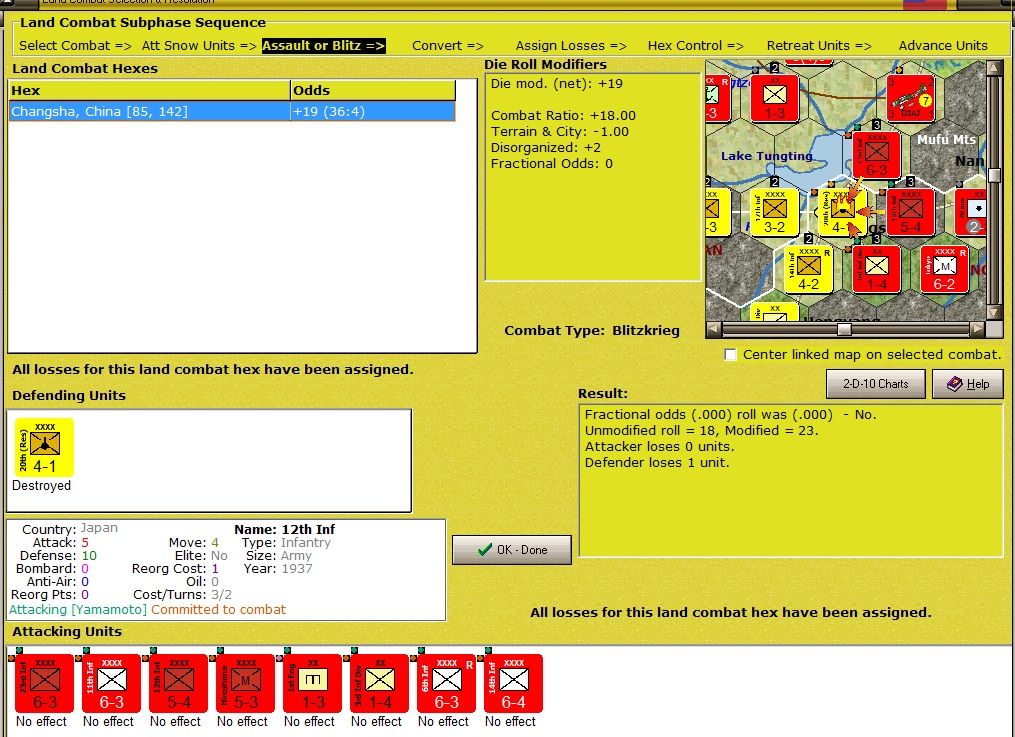The width and height of the screenshot is (1015, 737).
Task: Click the Die mod. (net): +19 line
Action: (x=557, y=83)
